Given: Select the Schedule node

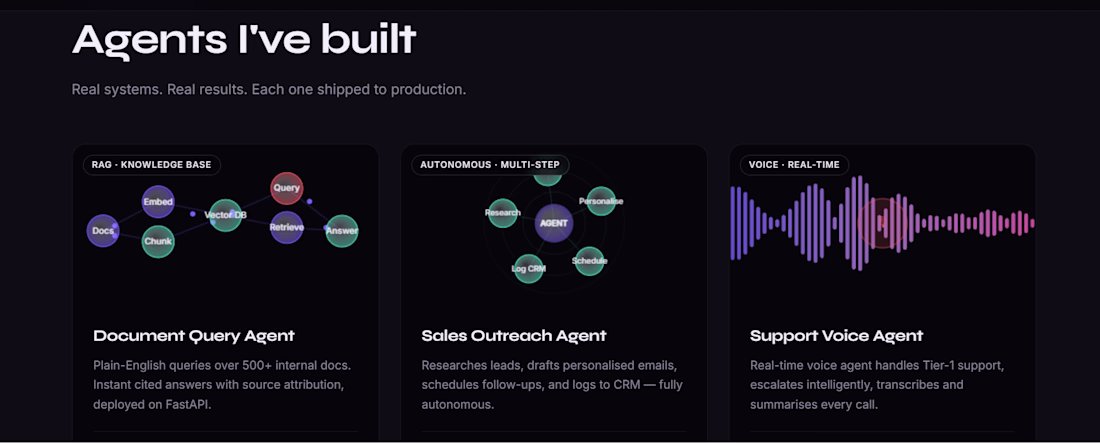Looking at the screenshot, I should click(589, 261).
